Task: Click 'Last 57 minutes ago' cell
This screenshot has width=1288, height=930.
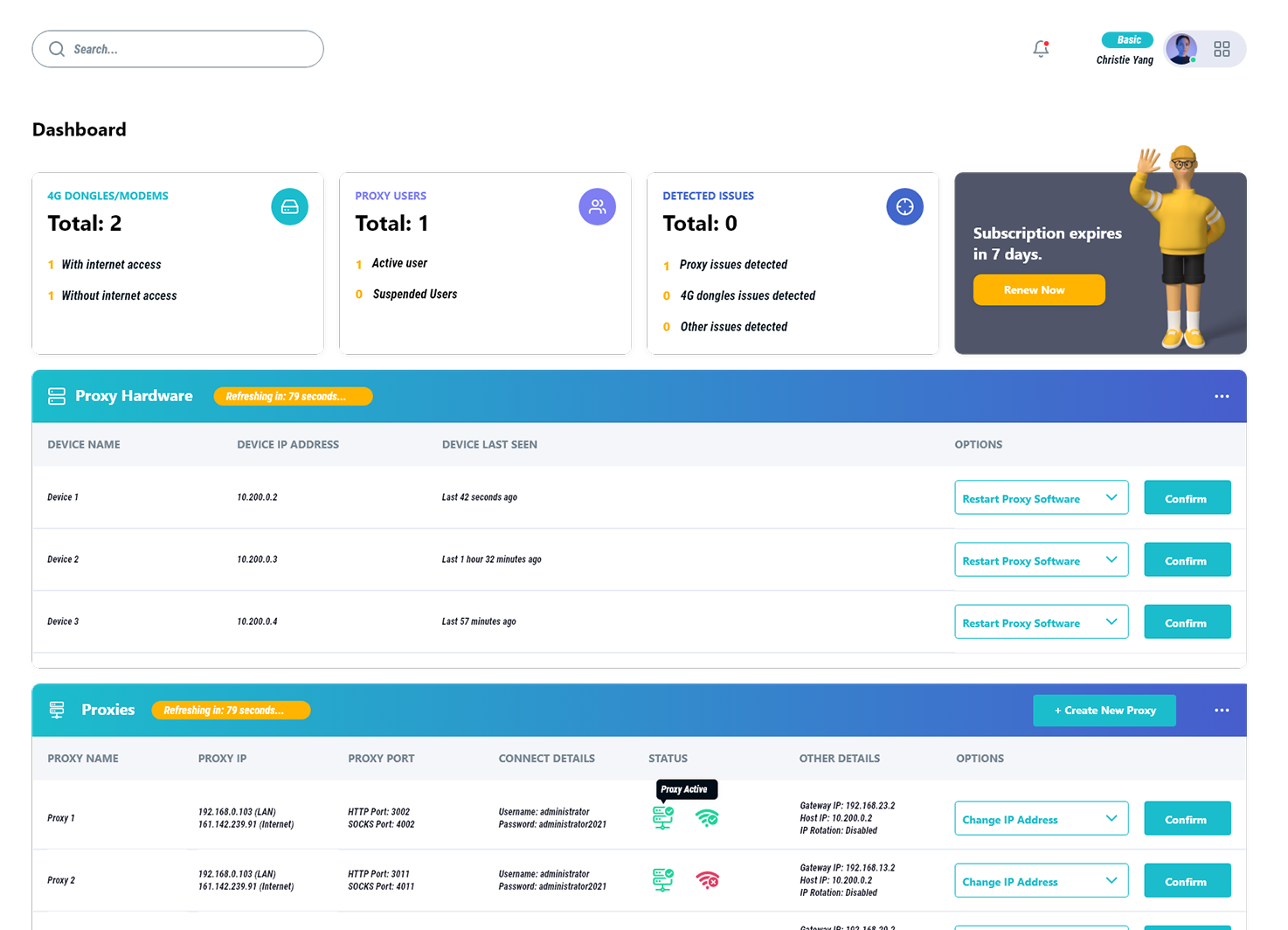Action: coord(479,621)
